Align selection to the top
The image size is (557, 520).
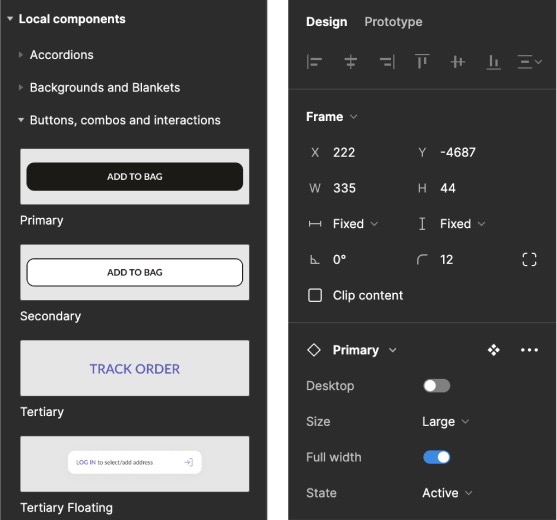(422, 62)
